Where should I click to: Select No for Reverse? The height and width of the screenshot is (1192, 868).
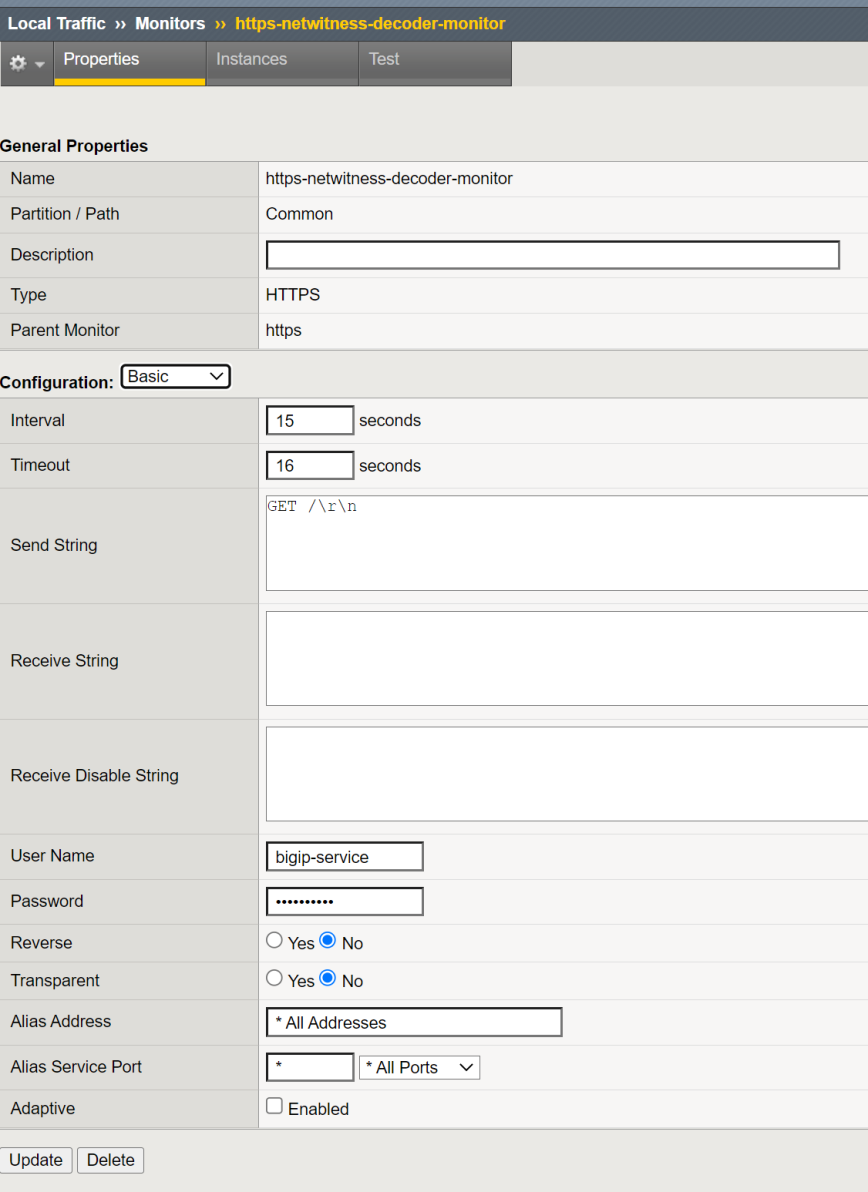pos(327,941)
